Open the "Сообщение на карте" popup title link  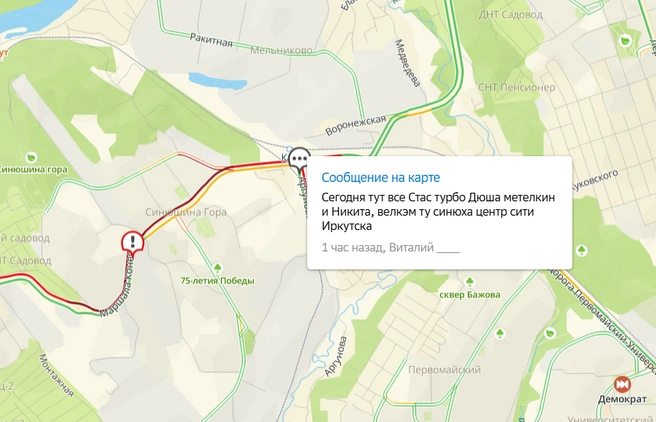pos(380,177)
